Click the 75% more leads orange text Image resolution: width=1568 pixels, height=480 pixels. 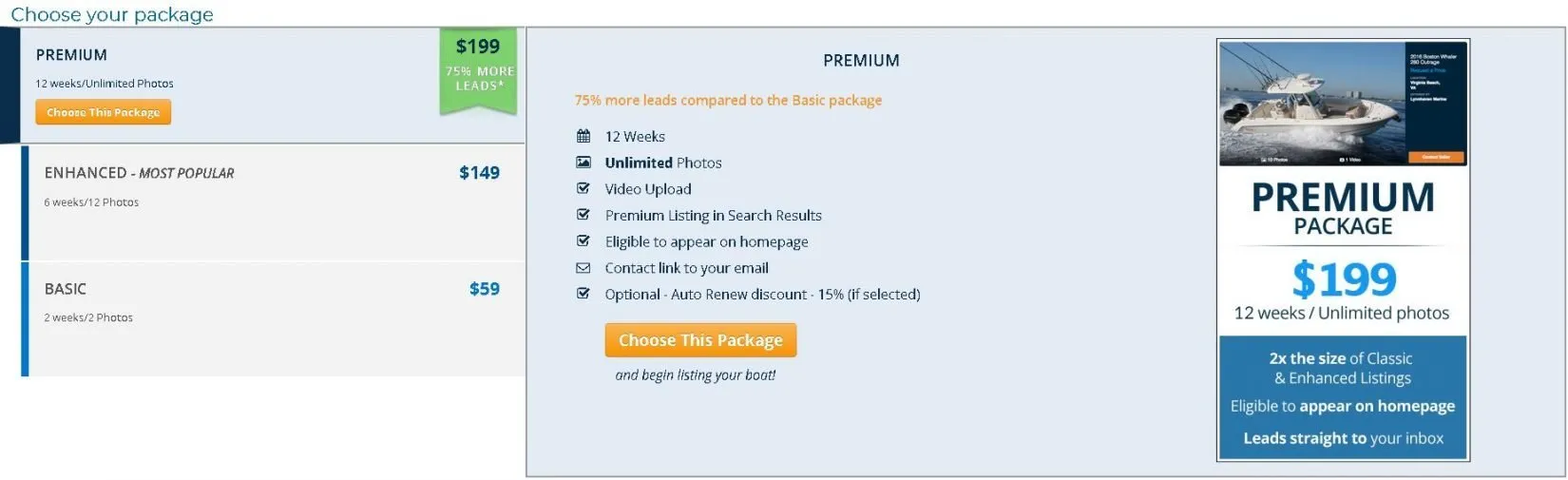[728, 100]
